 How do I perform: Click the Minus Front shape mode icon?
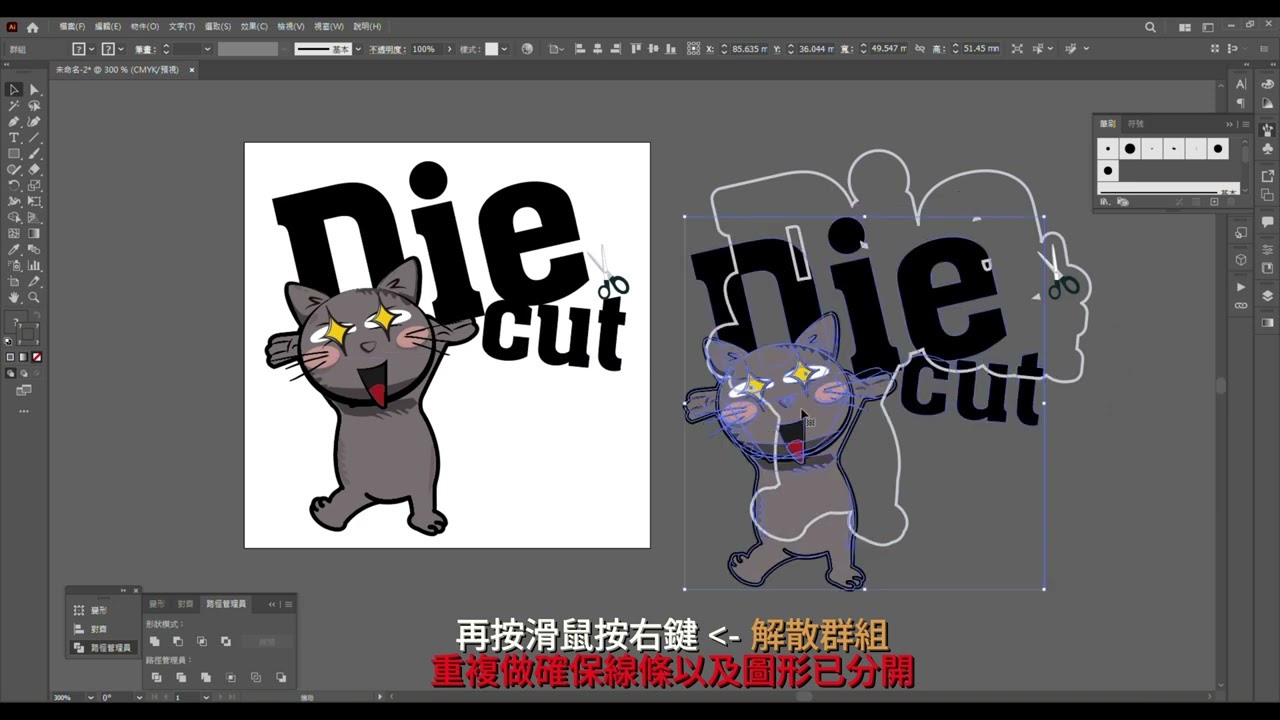coord(178,641)
